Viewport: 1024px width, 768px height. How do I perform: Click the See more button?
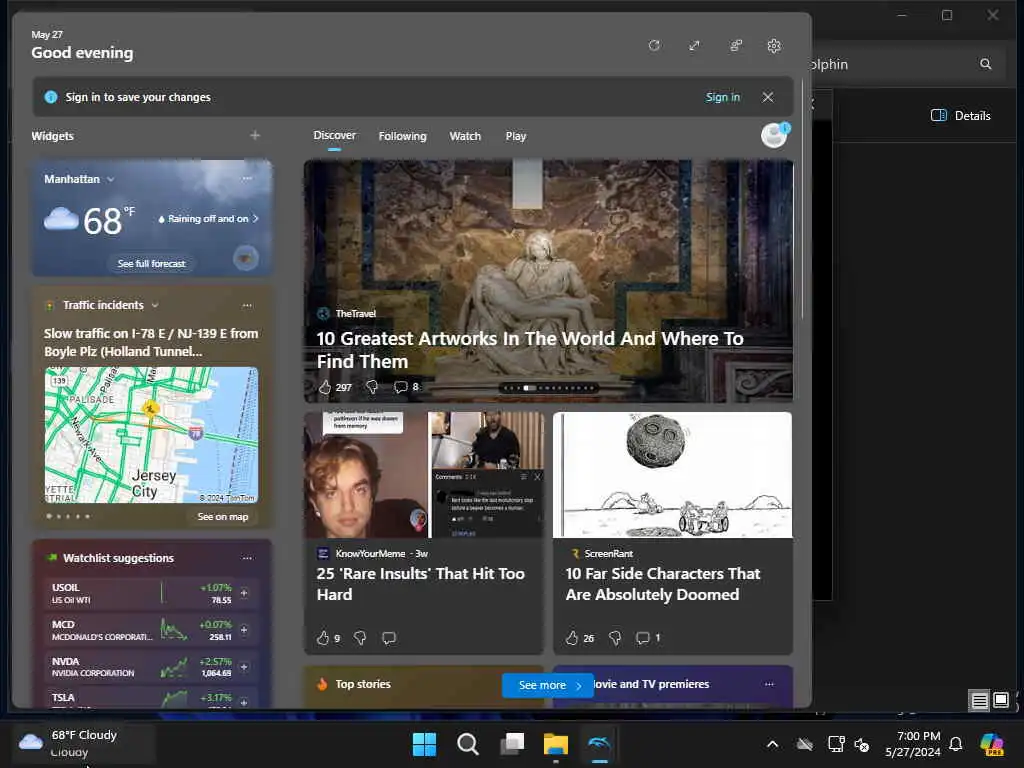[548, 685]
